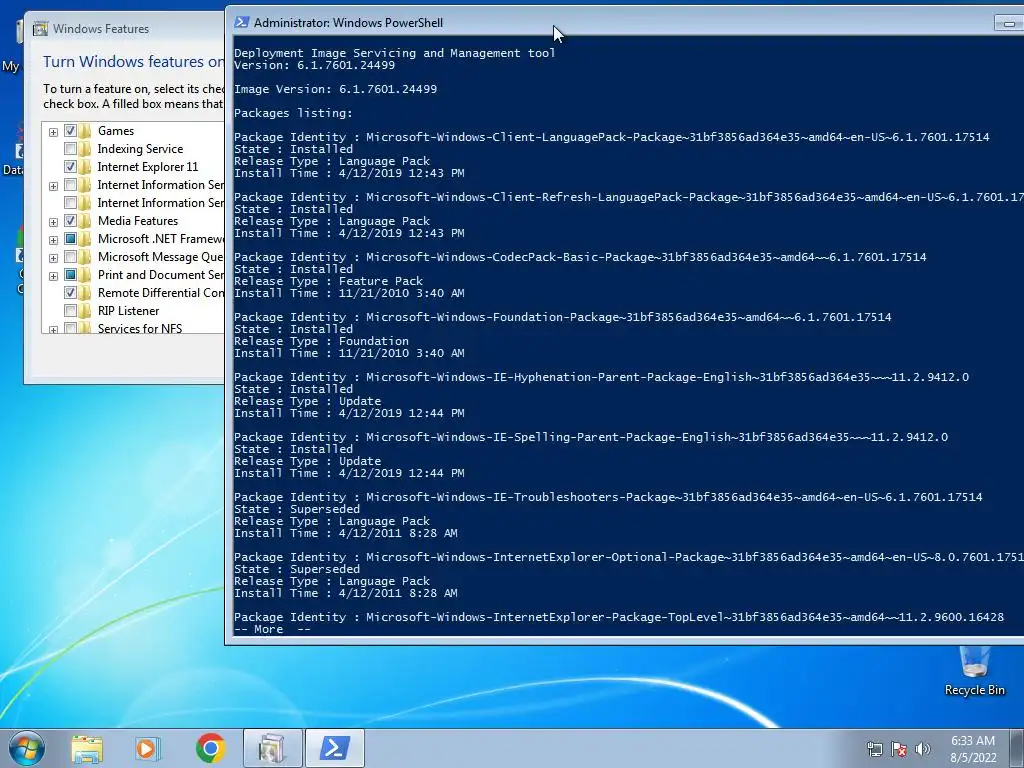
Task: Click the Media Features folder icon
Action: pos(85,221)
